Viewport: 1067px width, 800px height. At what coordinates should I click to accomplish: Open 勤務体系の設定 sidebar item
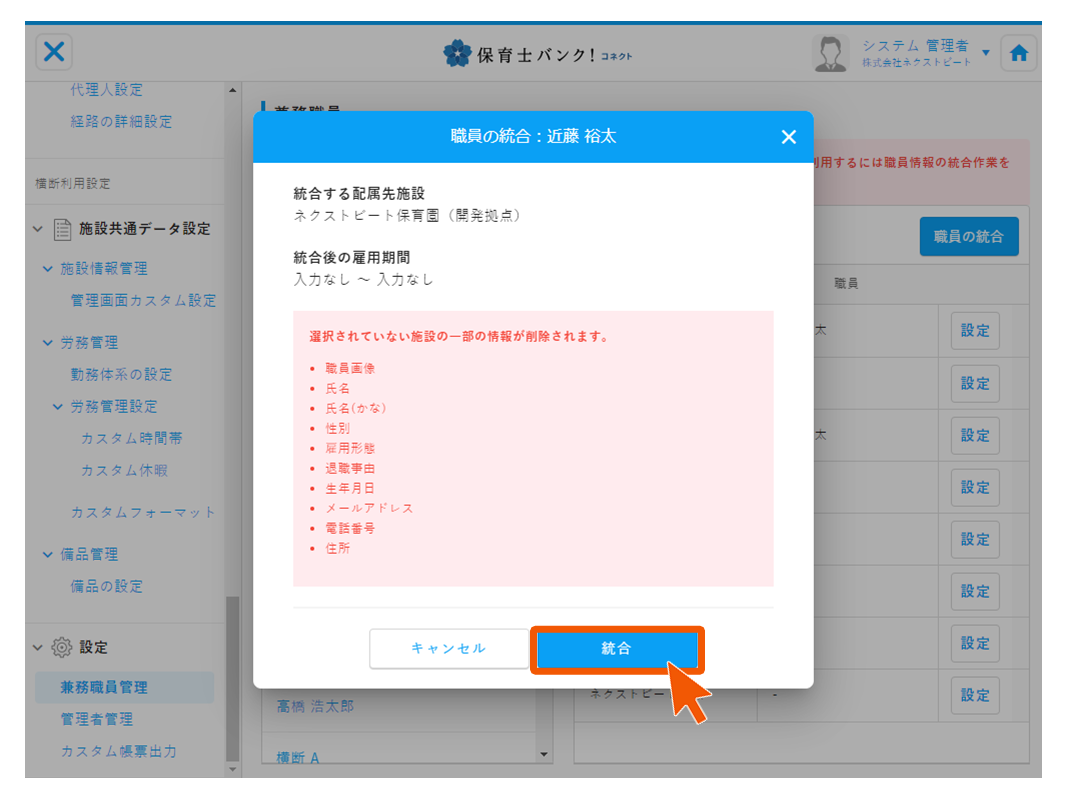121,374
